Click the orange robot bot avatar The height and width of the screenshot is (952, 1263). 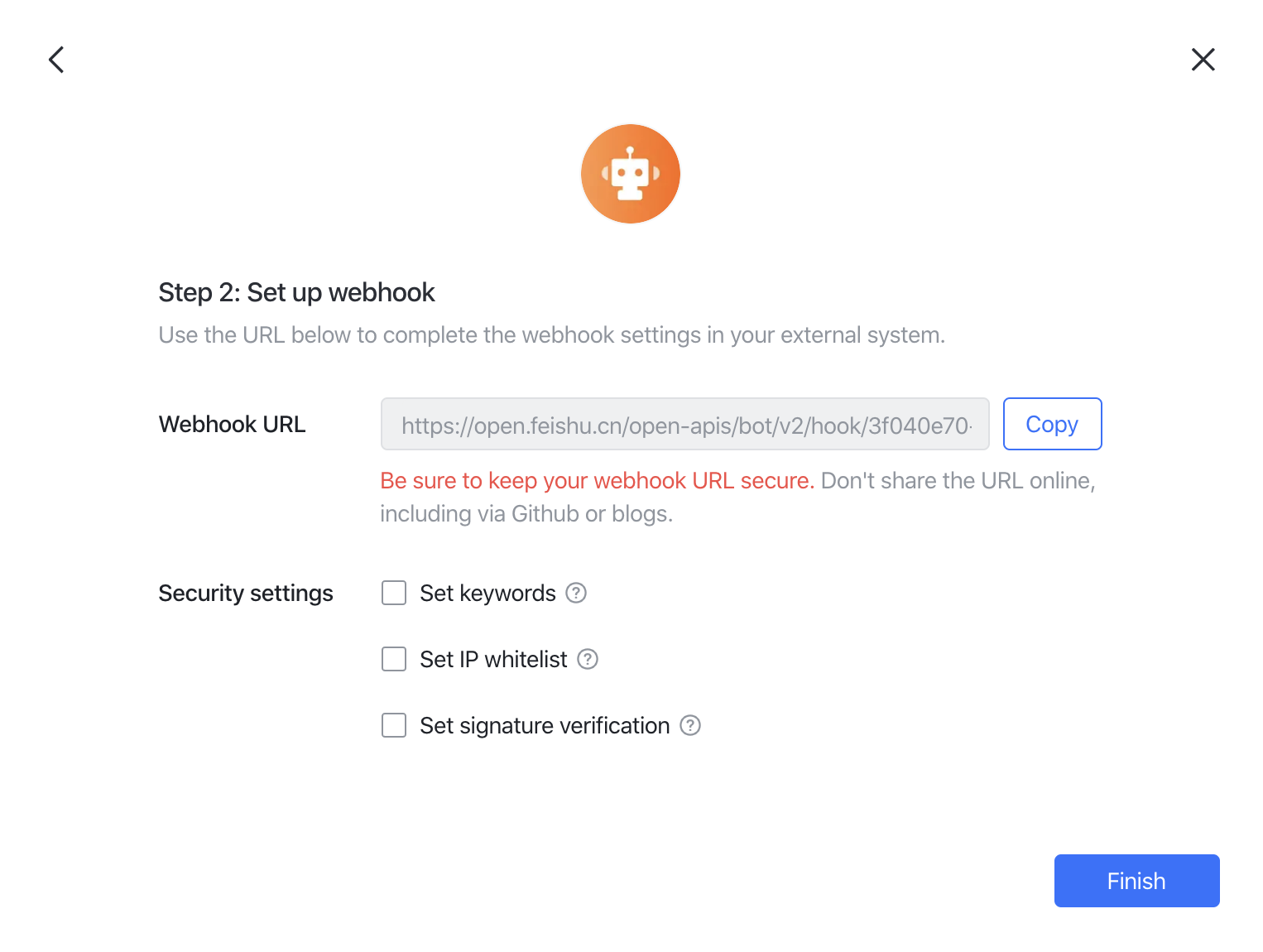click(631, 174)
